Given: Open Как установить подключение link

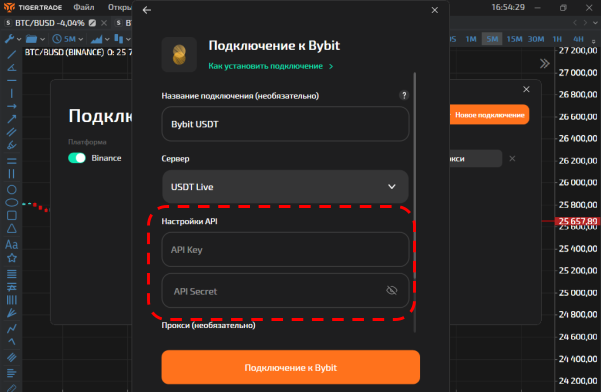Looking at the screenshot, I should [x=271, y=66].
